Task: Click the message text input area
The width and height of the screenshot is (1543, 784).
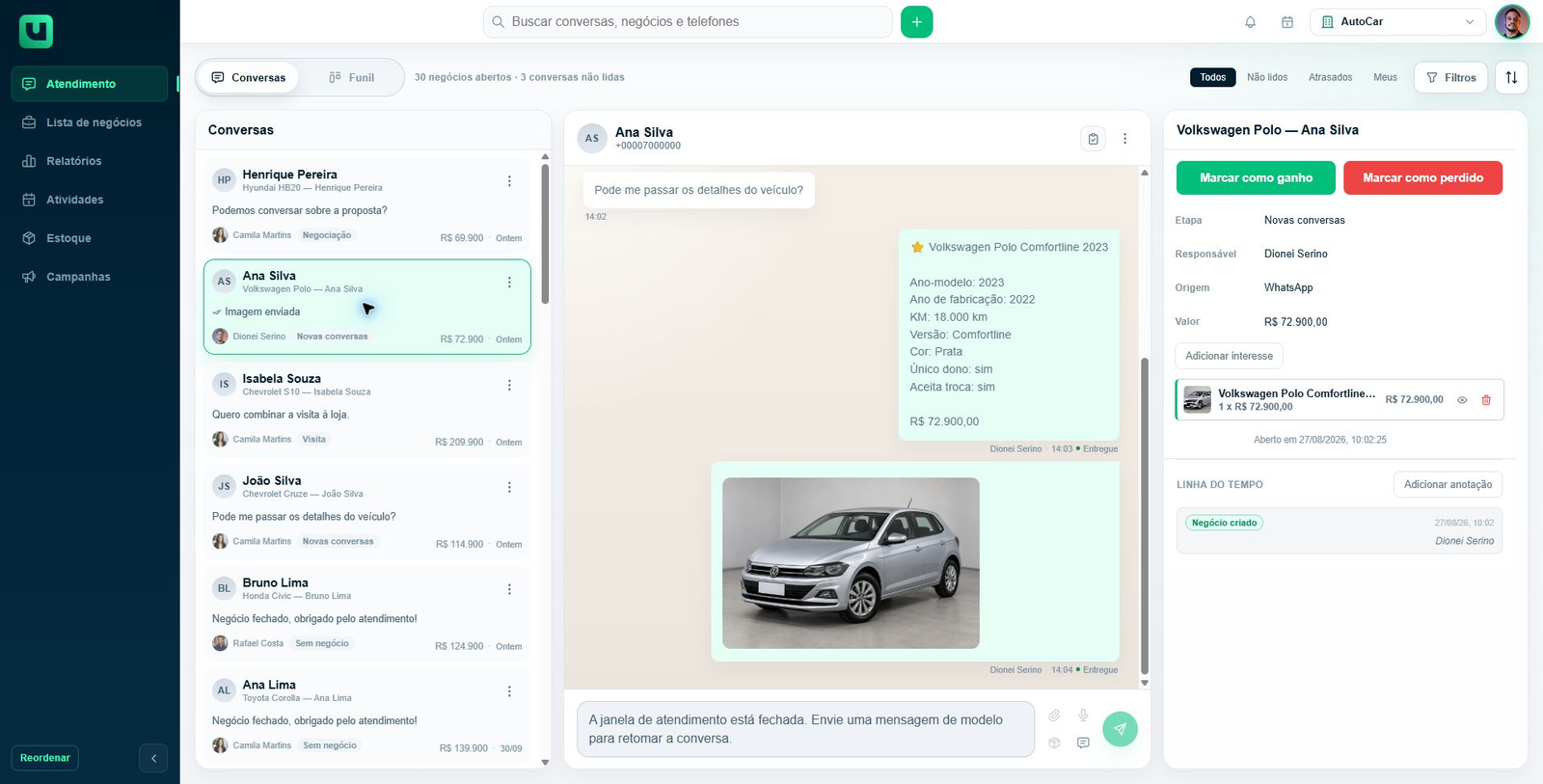Action: click(x=805, y=729)
